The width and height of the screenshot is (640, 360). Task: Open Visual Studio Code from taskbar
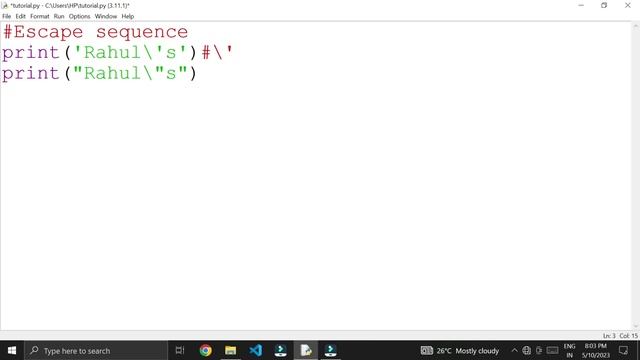coord(256,351)
